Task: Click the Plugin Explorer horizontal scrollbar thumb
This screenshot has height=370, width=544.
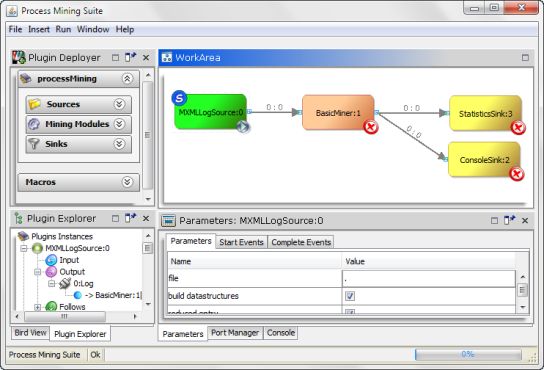Action: pyautogui.click(x=65, y=317)
